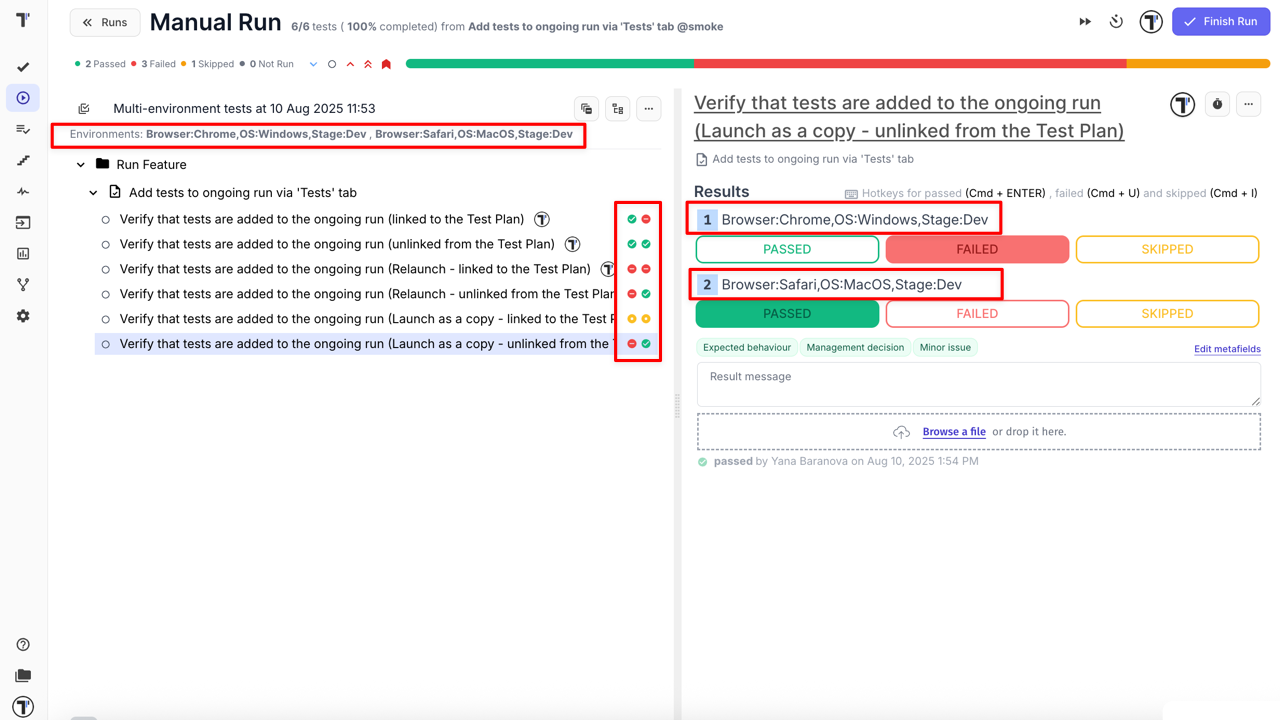Image resolution: width=1280 pixels, height=720 pixels.
Task: Click the Finish Run button
Action: (1220, 22)
